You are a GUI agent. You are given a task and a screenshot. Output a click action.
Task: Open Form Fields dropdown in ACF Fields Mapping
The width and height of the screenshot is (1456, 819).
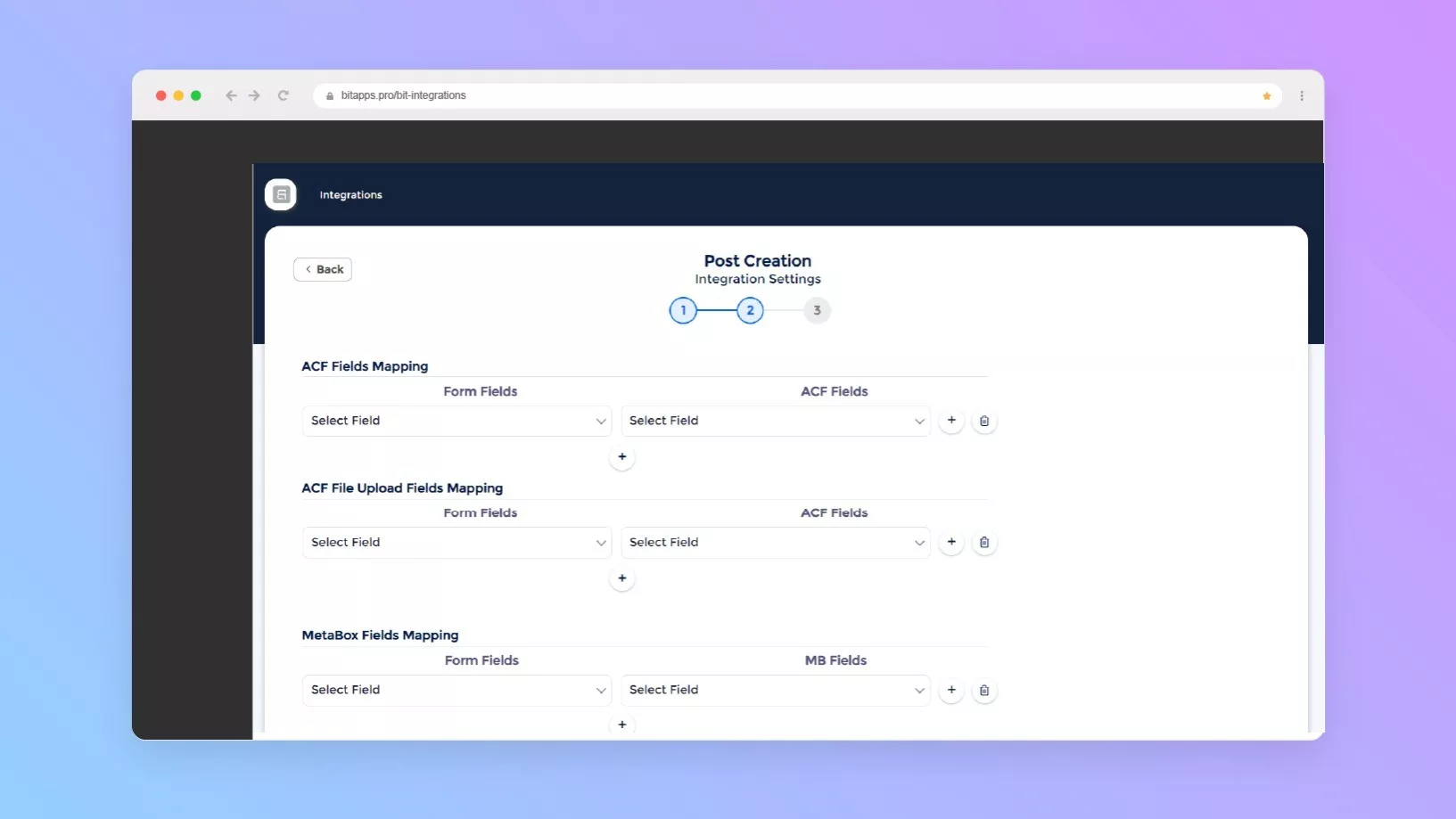tap(457, 421)
